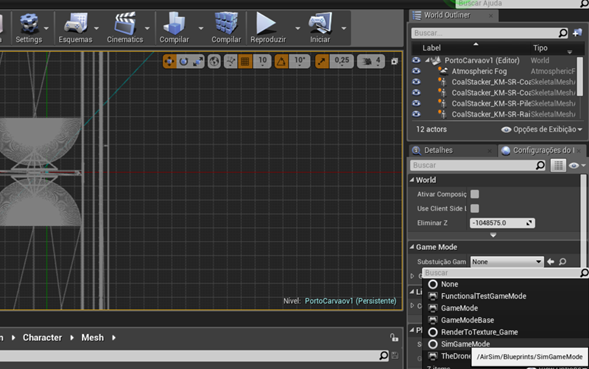The height and width of the screenshot is (369, 589).
Task: Enable Use Client Side checkbox
Action: 475,209
